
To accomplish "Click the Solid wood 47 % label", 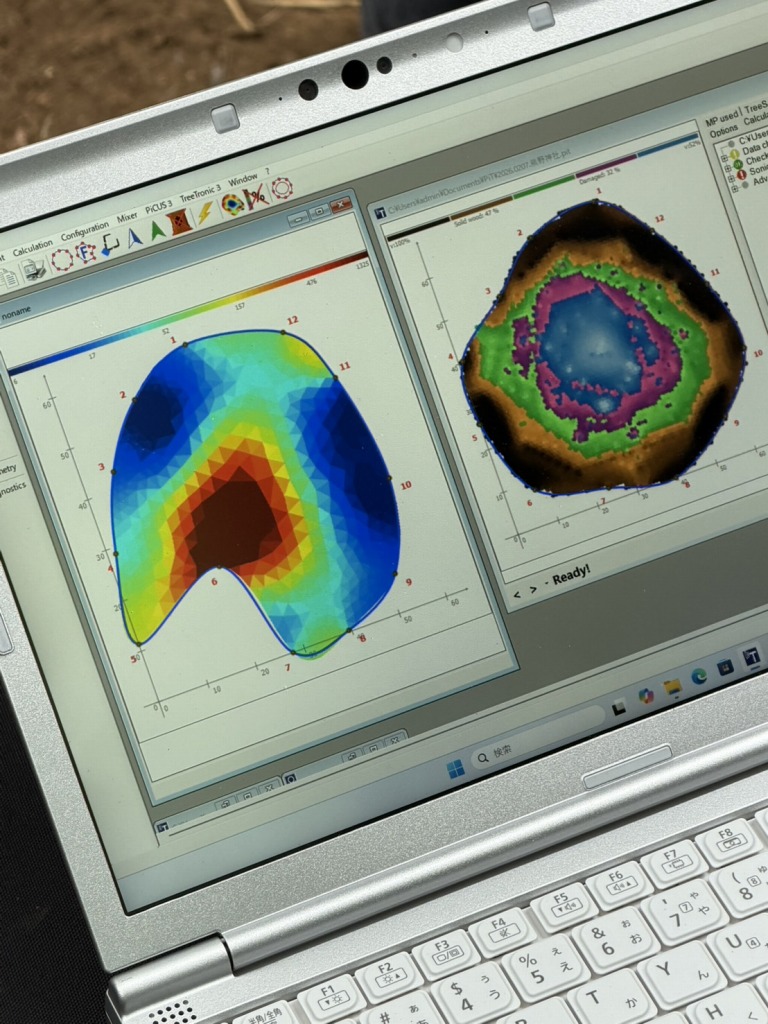I will pyautogui.click(x=476, y=217).
